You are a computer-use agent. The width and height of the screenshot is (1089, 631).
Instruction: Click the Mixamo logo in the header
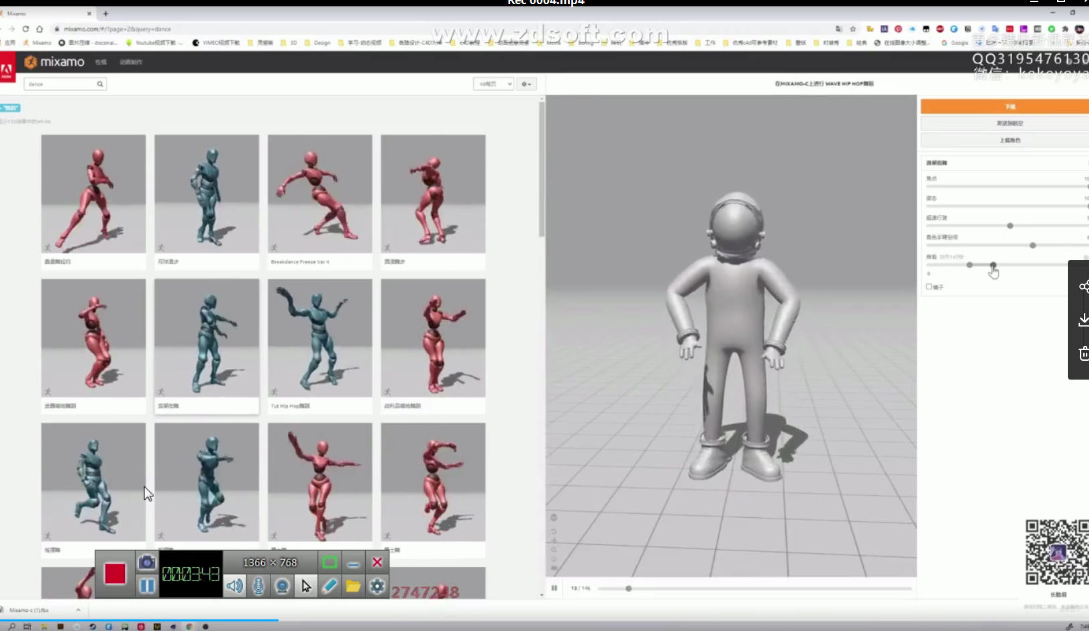[x=54, y=62]
